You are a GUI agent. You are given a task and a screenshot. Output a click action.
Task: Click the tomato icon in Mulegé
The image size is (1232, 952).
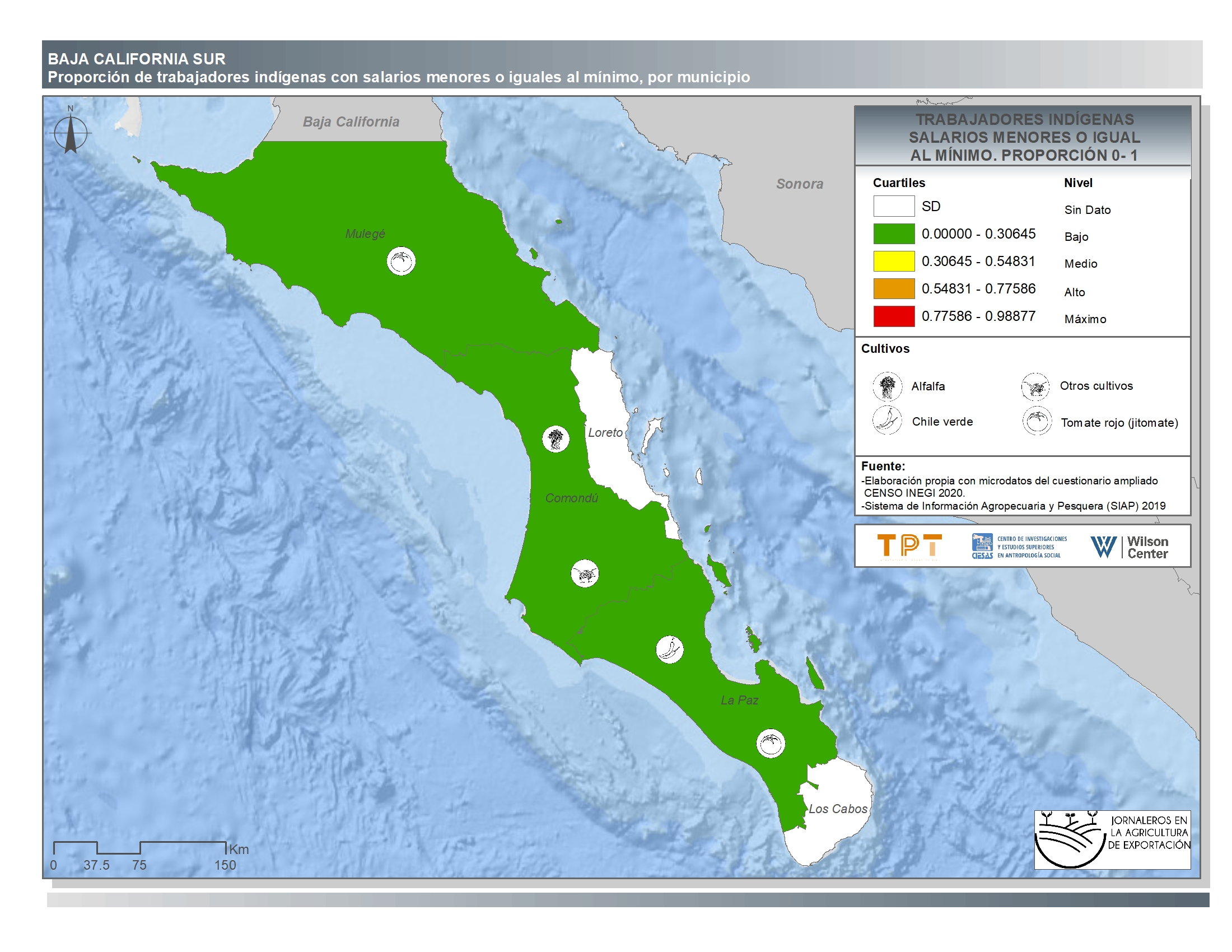(401, 261)
